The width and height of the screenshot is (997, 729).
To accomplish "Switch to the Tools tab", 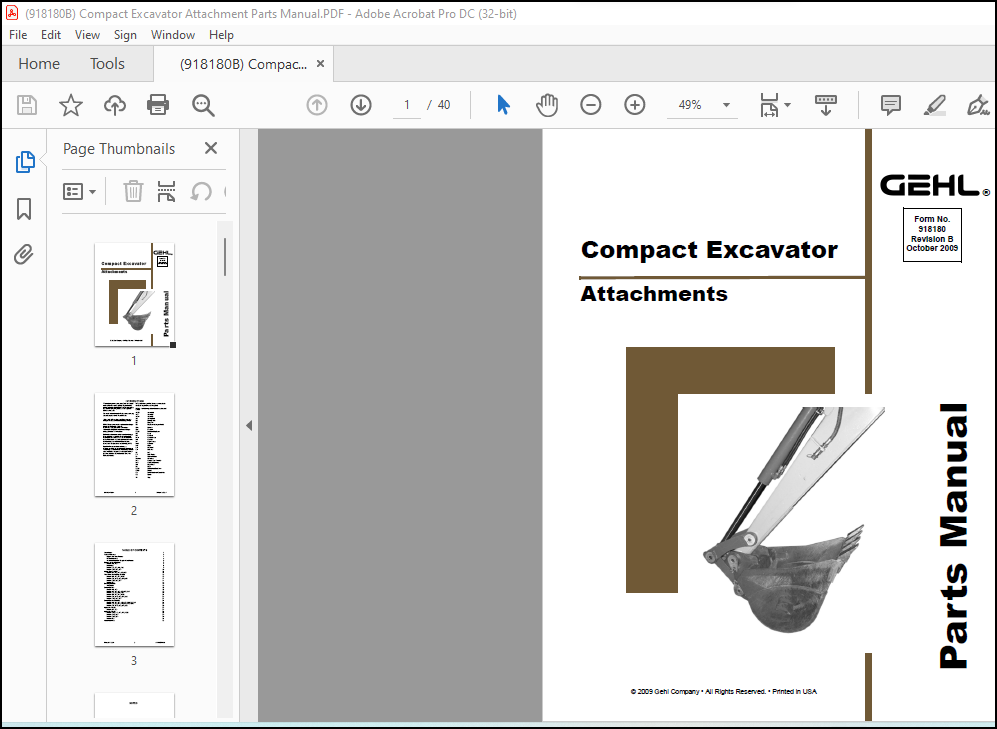I will click(x=107, y=64).
